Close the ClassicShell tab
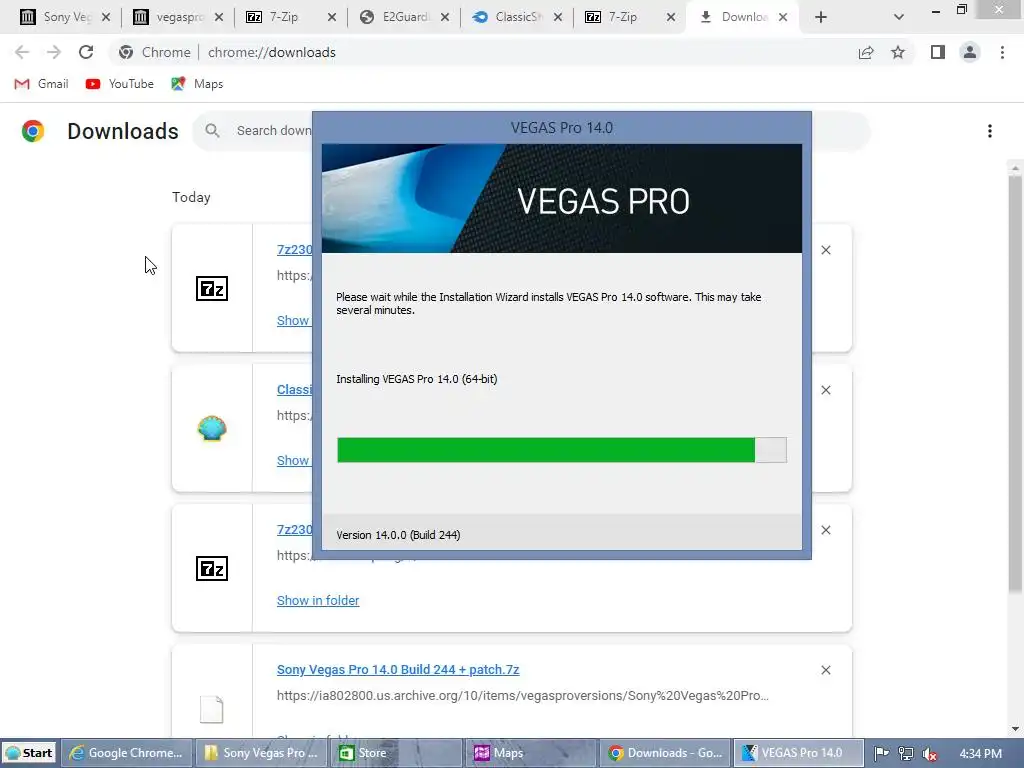The width and height of the screenshot is (1024, 768). pyautogui.click(x=558, y=18)
